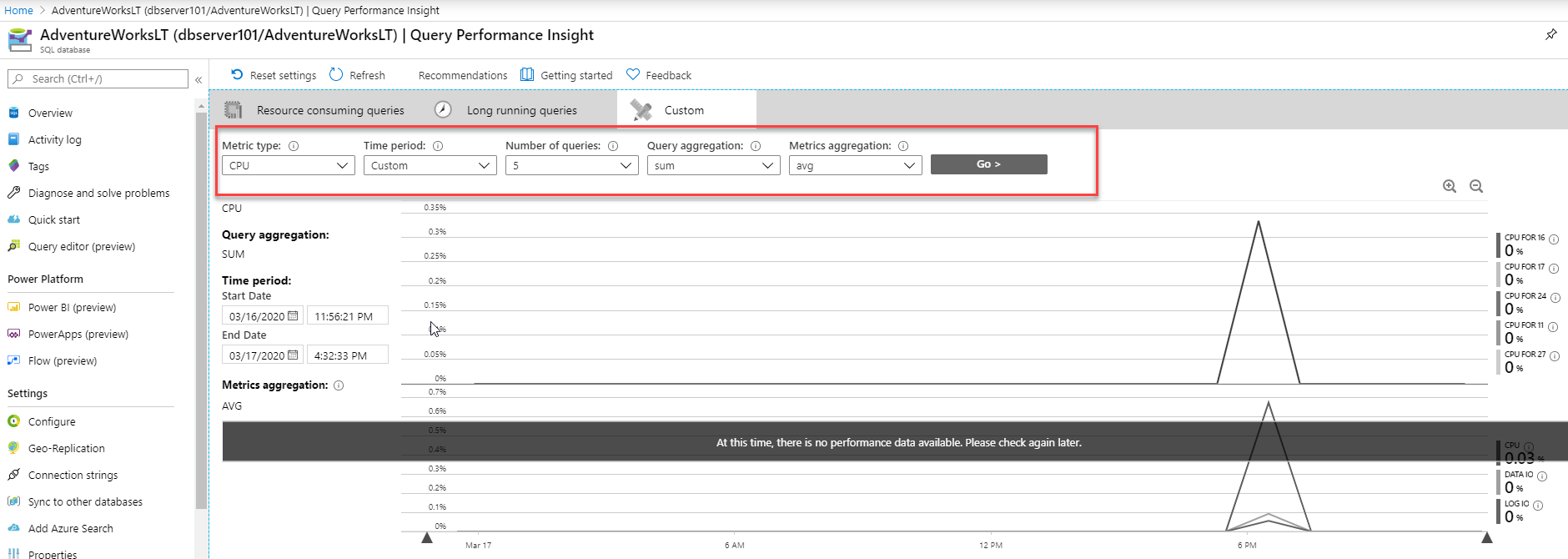Open Sync to other databases

click(x=85, y=501)
